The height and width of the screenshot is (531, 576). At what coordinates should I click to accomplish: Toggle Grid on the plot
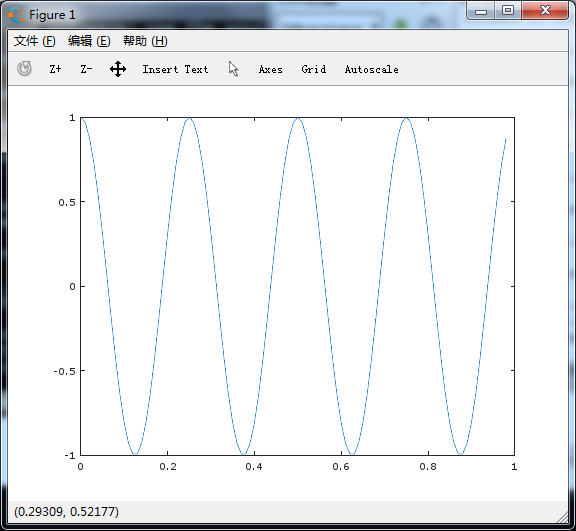(314, 69)
